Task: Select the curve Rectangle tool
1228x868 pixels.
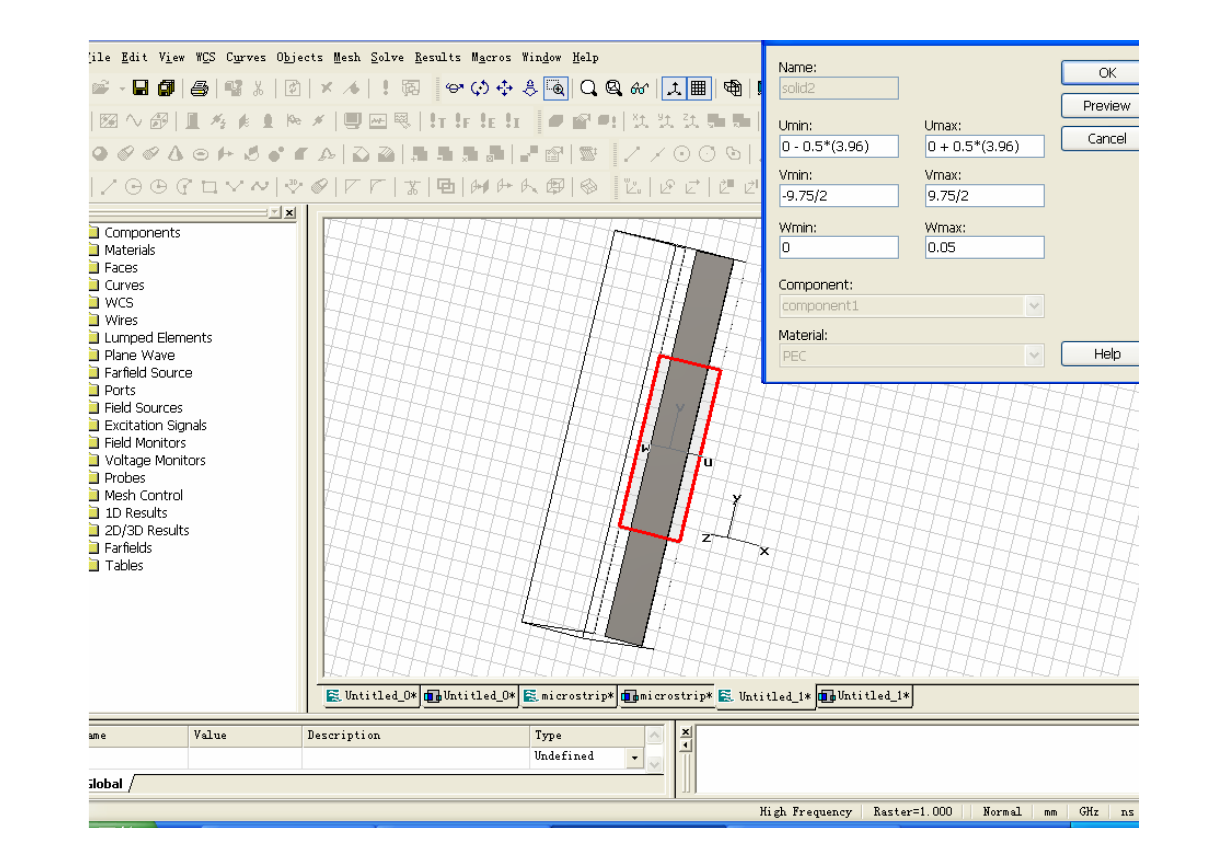Action: (209, 186)
